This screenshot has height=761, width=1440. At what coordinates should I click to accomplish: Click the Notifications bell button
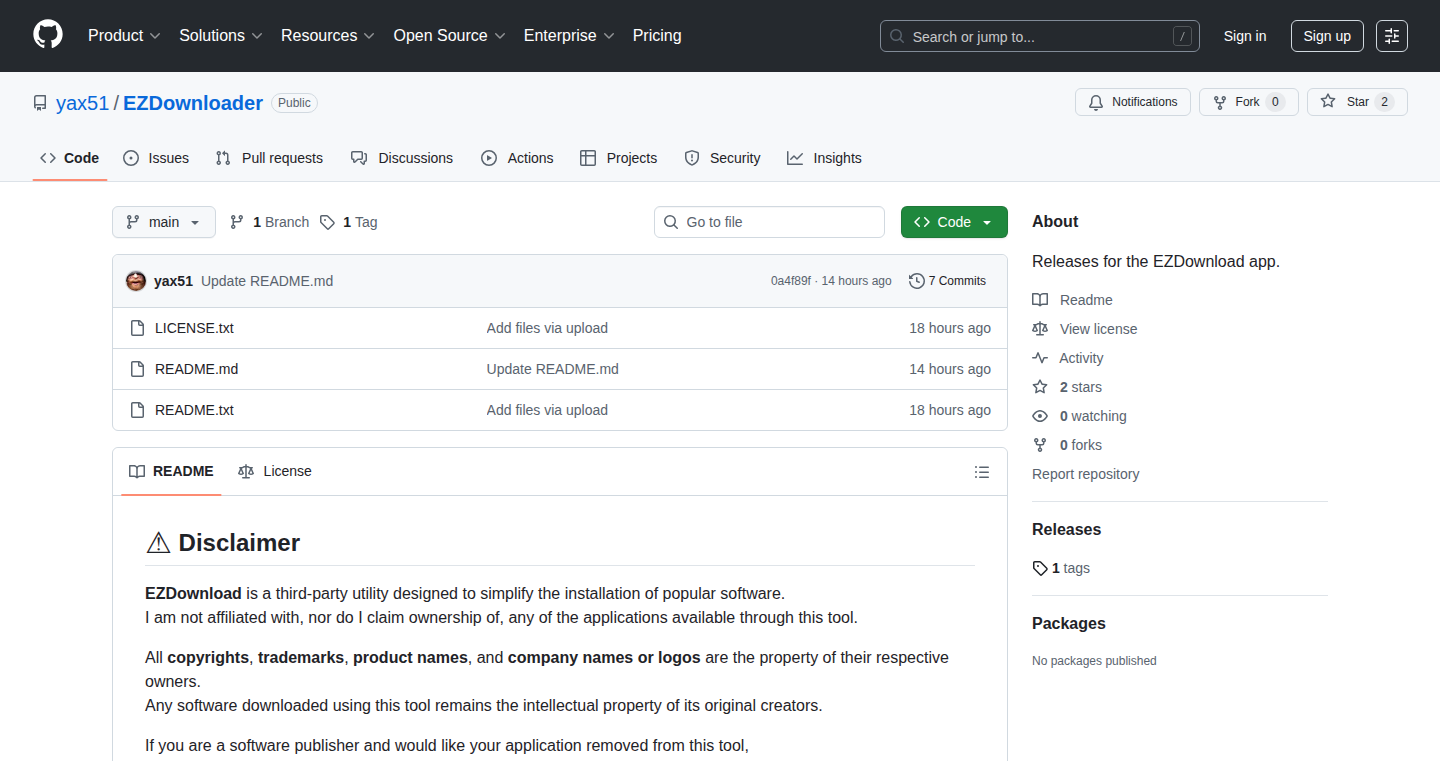(x=1133, y=102)
